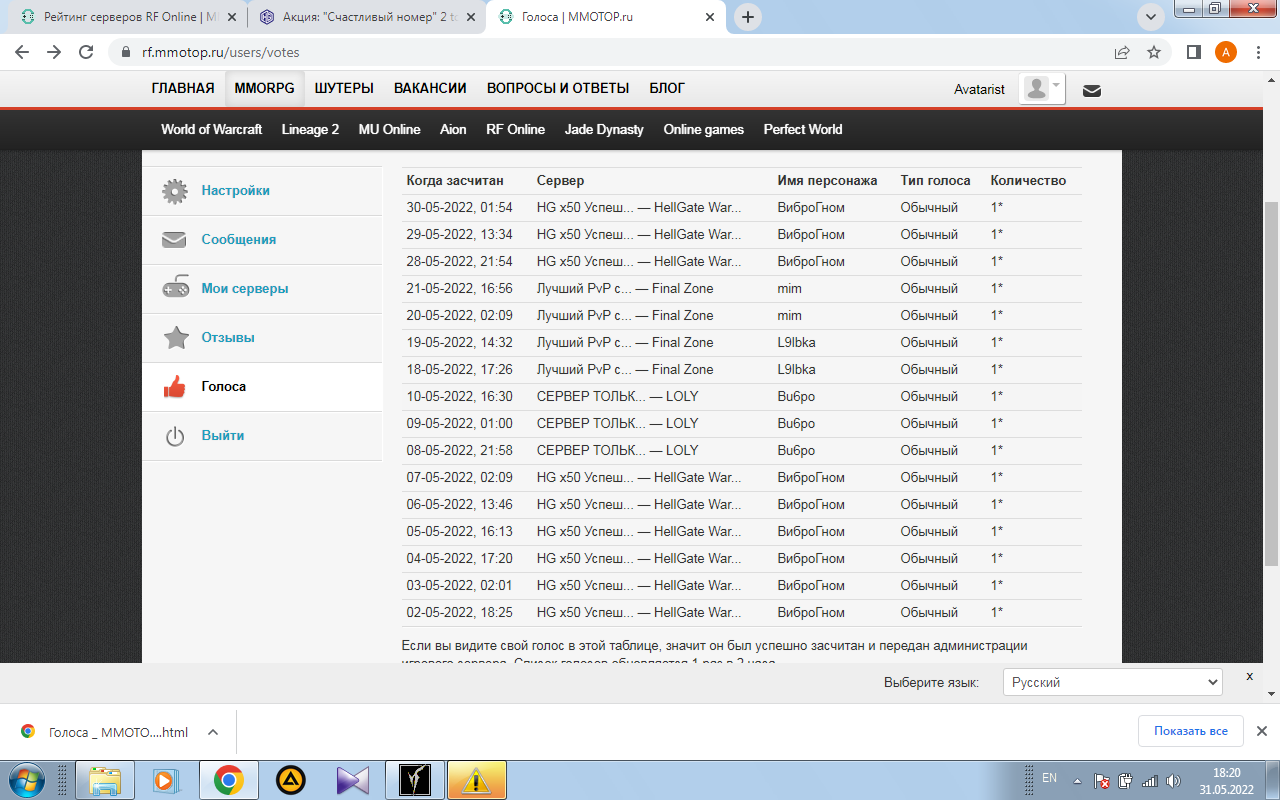The height and width of the screenshot is (800, 1280).
Task: Click the address bar URL field
Action: click(610, 52)
